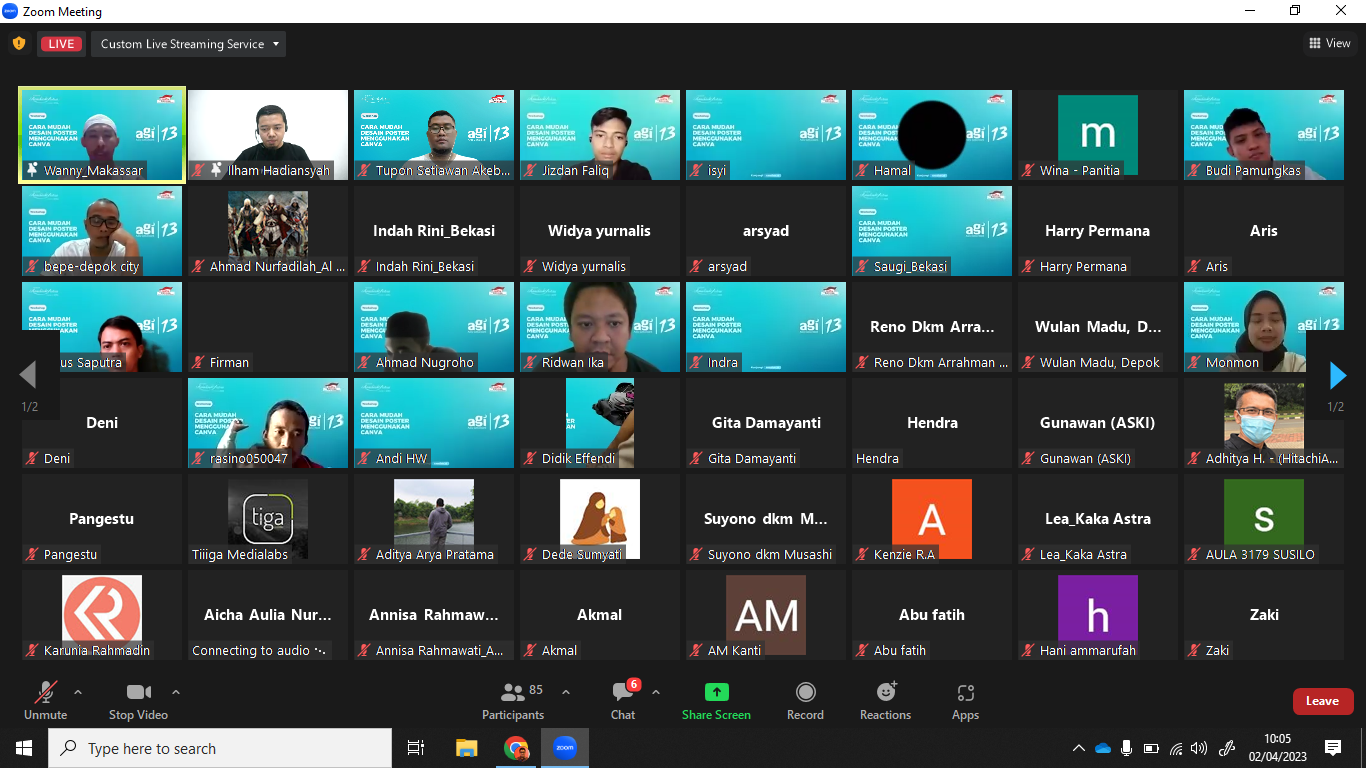
Task: Open the View layout menu
Action: [x=1330, y=43]
